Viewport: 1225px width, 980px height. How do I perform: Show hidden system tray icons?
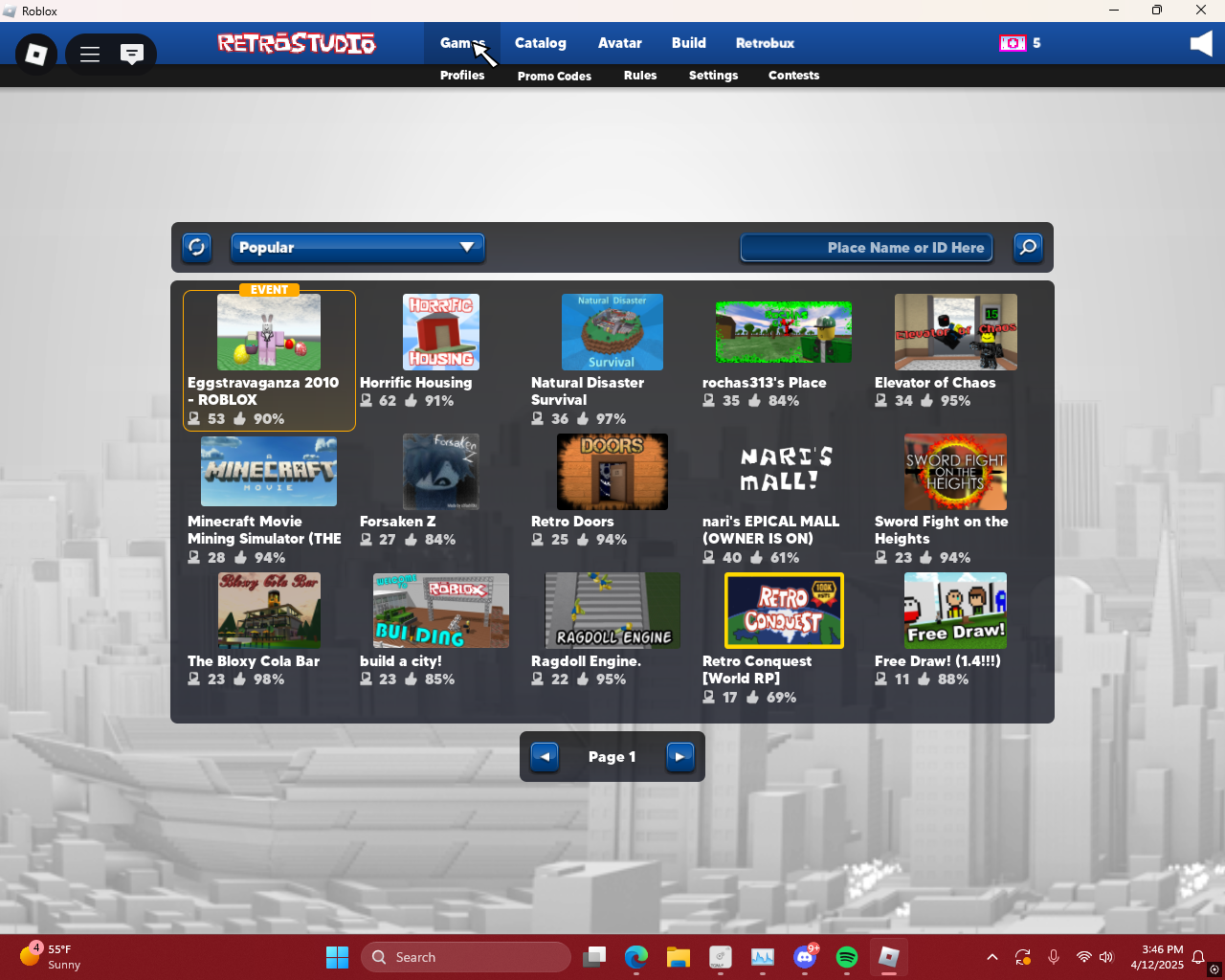[992, 957]
